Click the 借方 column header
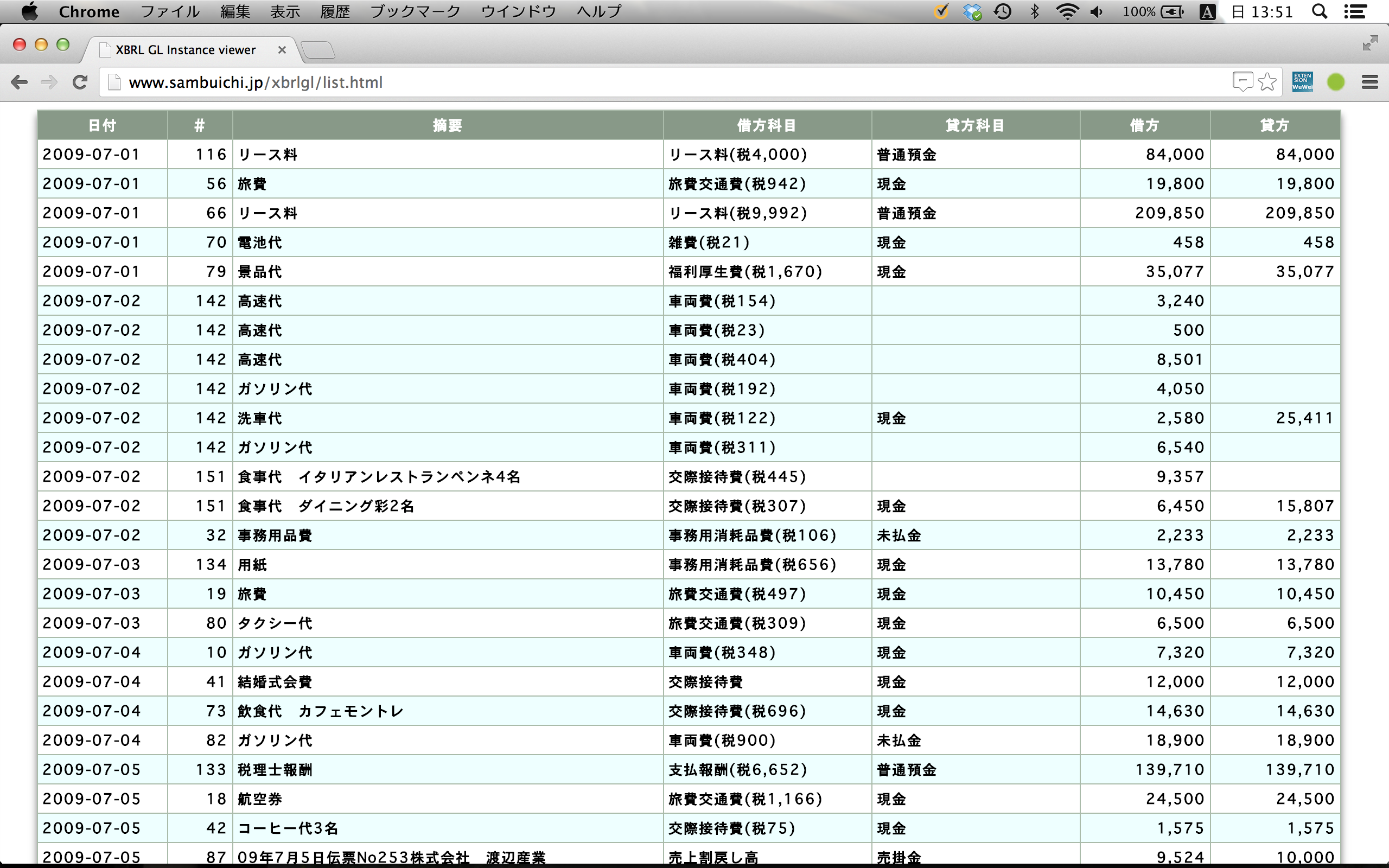 pos(1145,125)
